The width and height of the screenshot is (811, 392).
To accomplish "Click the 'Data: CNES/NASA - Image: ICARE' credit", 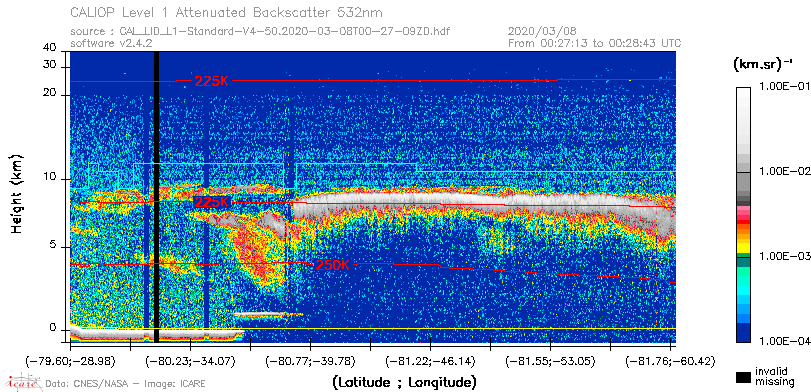I will pyautogui.click(x=125, y=384).
